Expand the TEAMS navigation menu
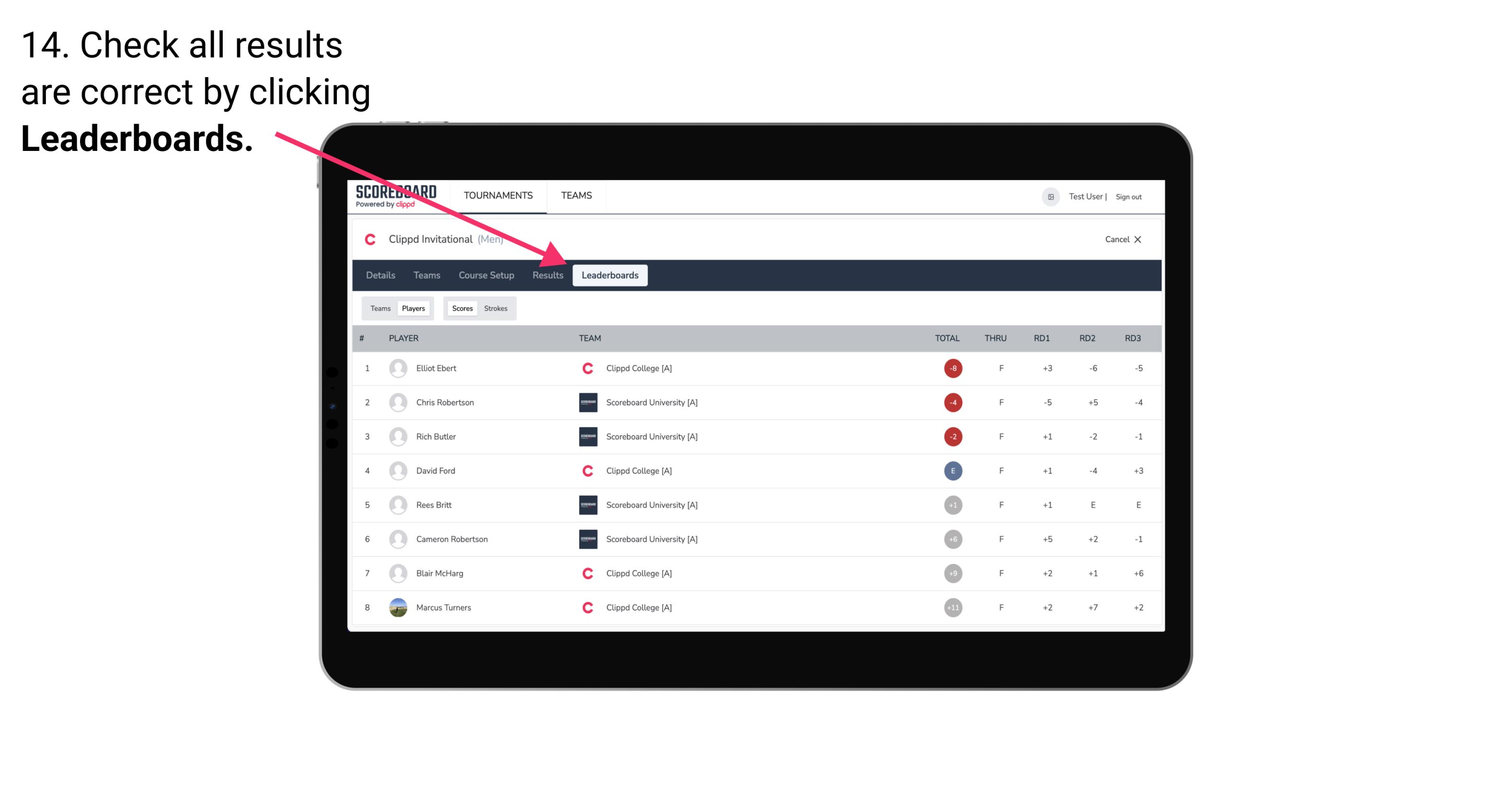Screen dimensions: 1510x812 point(577,195)
